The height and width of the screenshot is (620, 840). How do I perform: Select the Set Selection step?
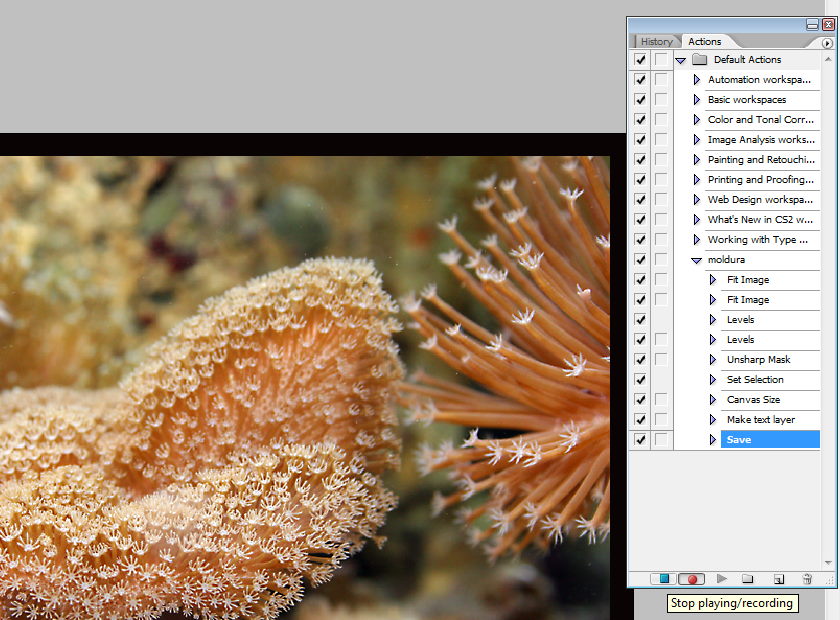(755, 380)
